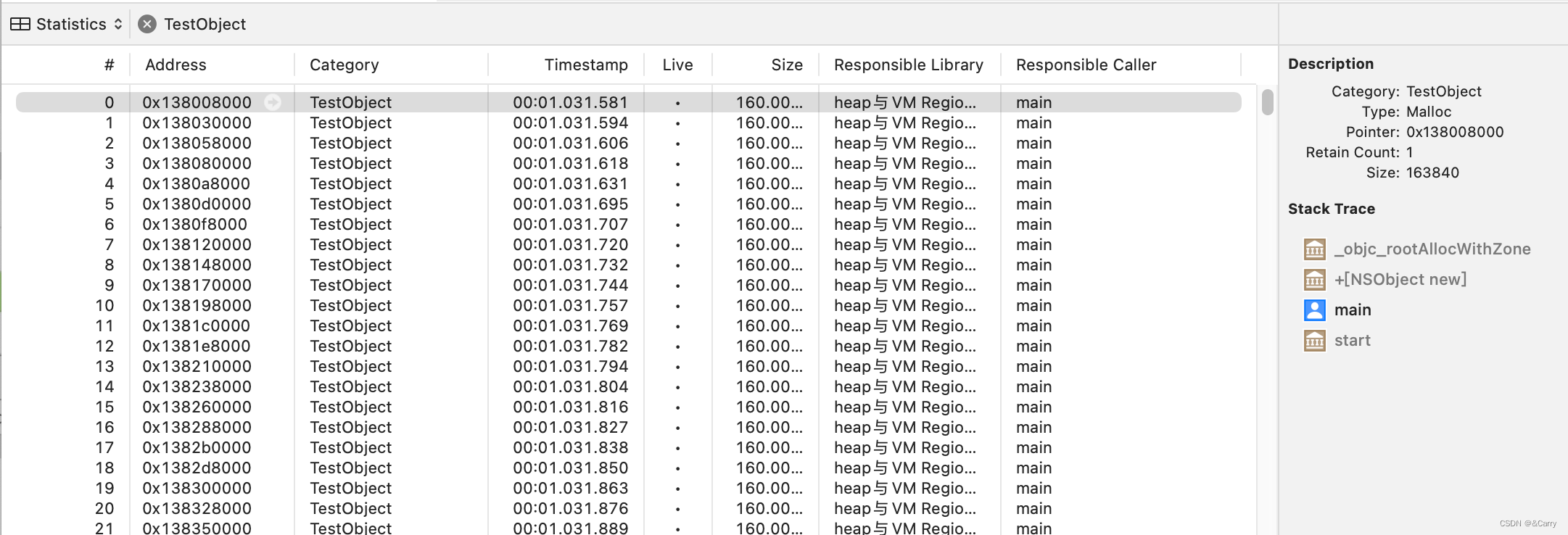Select the row with address 0x138030000
The height and width of the screenshot is (535, 1568).
628,123
